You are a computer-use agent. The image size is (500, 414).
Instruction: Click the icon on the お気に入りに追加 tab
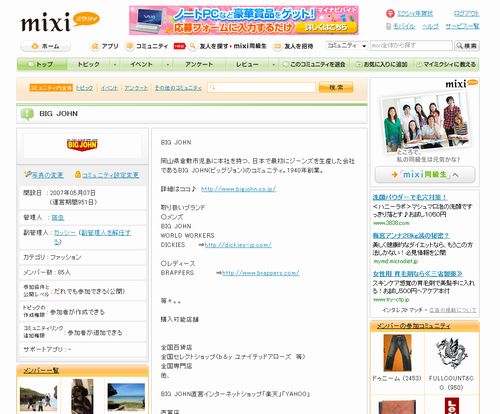359,64
